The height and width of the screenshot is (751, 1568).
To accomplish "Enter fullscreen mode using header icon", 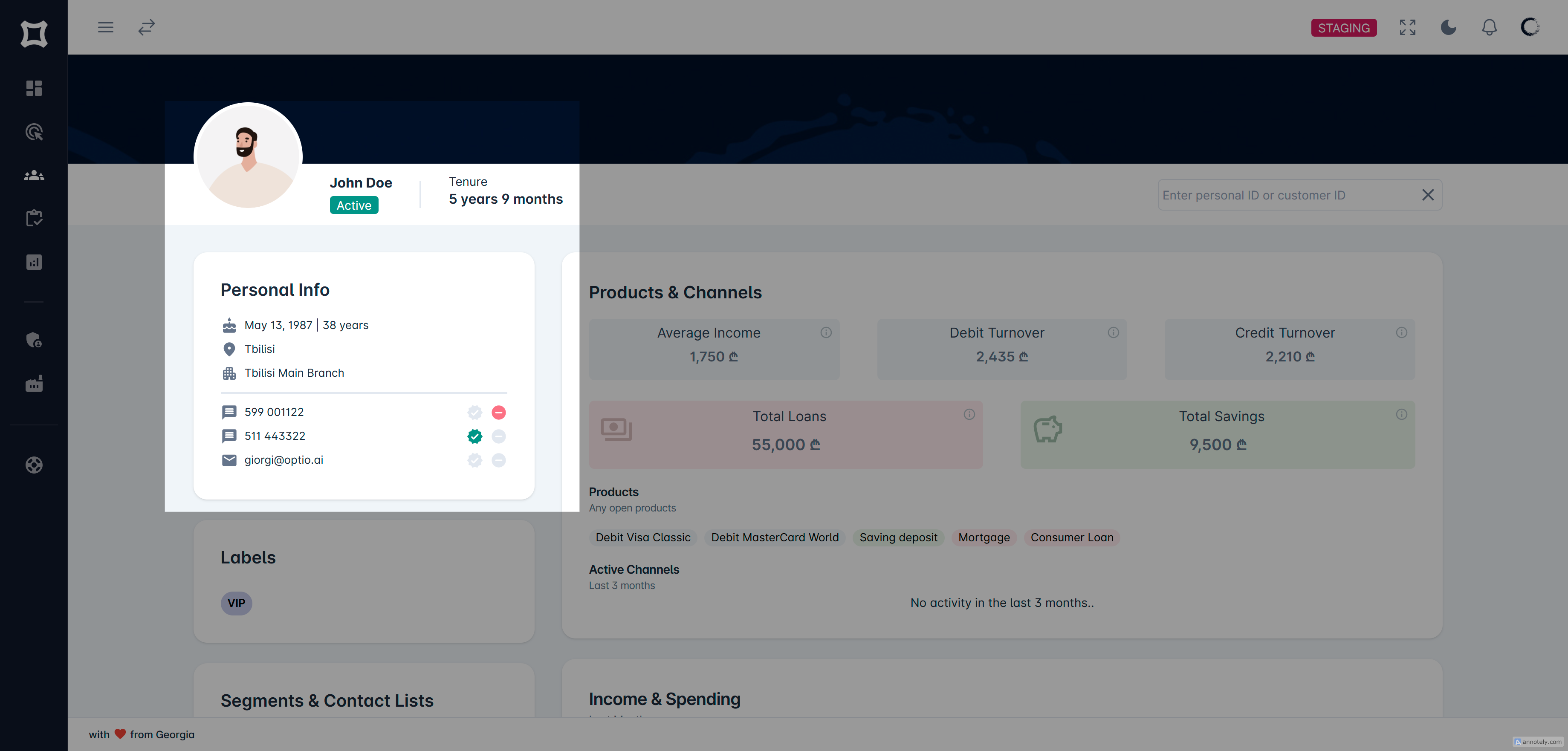I will [1407, 27].
